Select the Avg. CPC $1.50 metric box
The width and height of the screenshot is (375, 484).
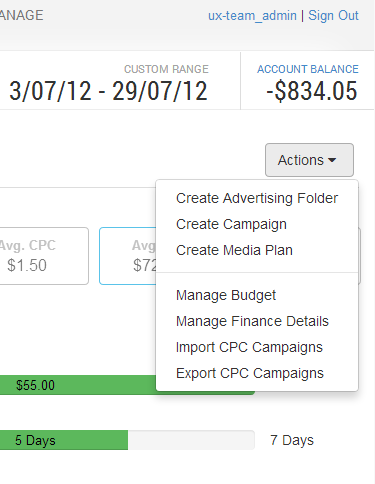point(43,256)
